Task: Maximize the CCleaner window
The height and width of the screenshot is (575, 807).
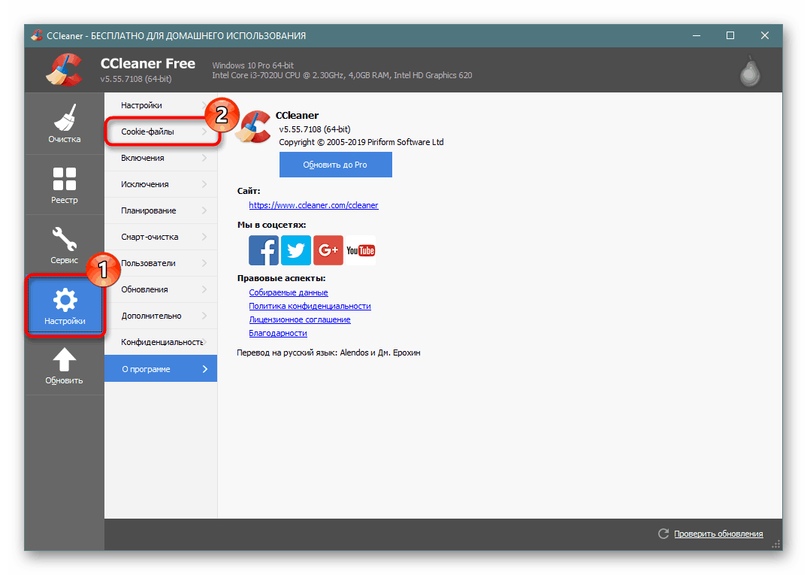Action: tap(730, 36)
